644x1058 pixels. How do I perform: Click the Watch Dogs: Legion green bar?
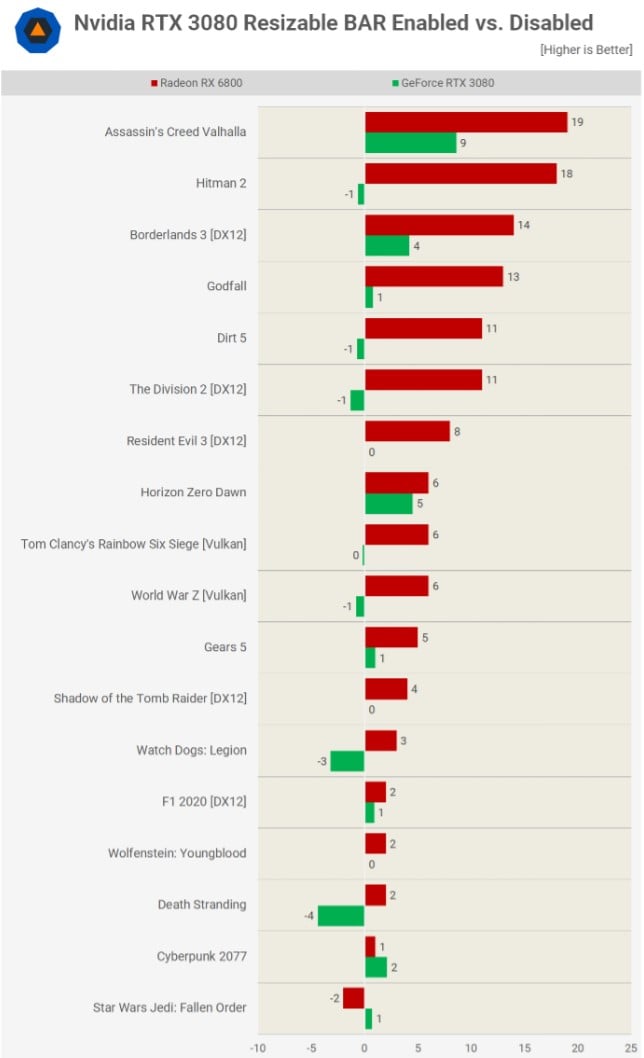tap(347, 761)
